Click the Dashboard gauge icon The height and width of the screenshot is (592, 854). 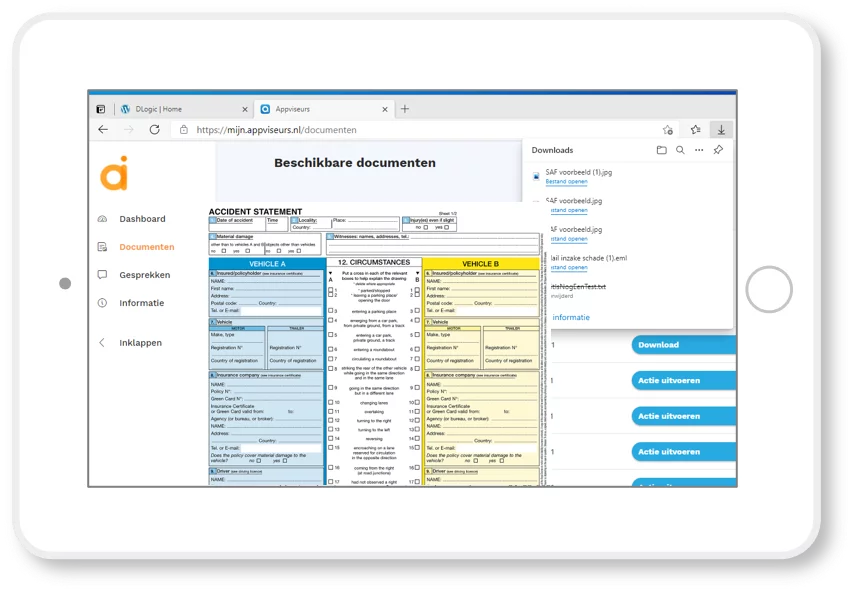coord(102,219)
